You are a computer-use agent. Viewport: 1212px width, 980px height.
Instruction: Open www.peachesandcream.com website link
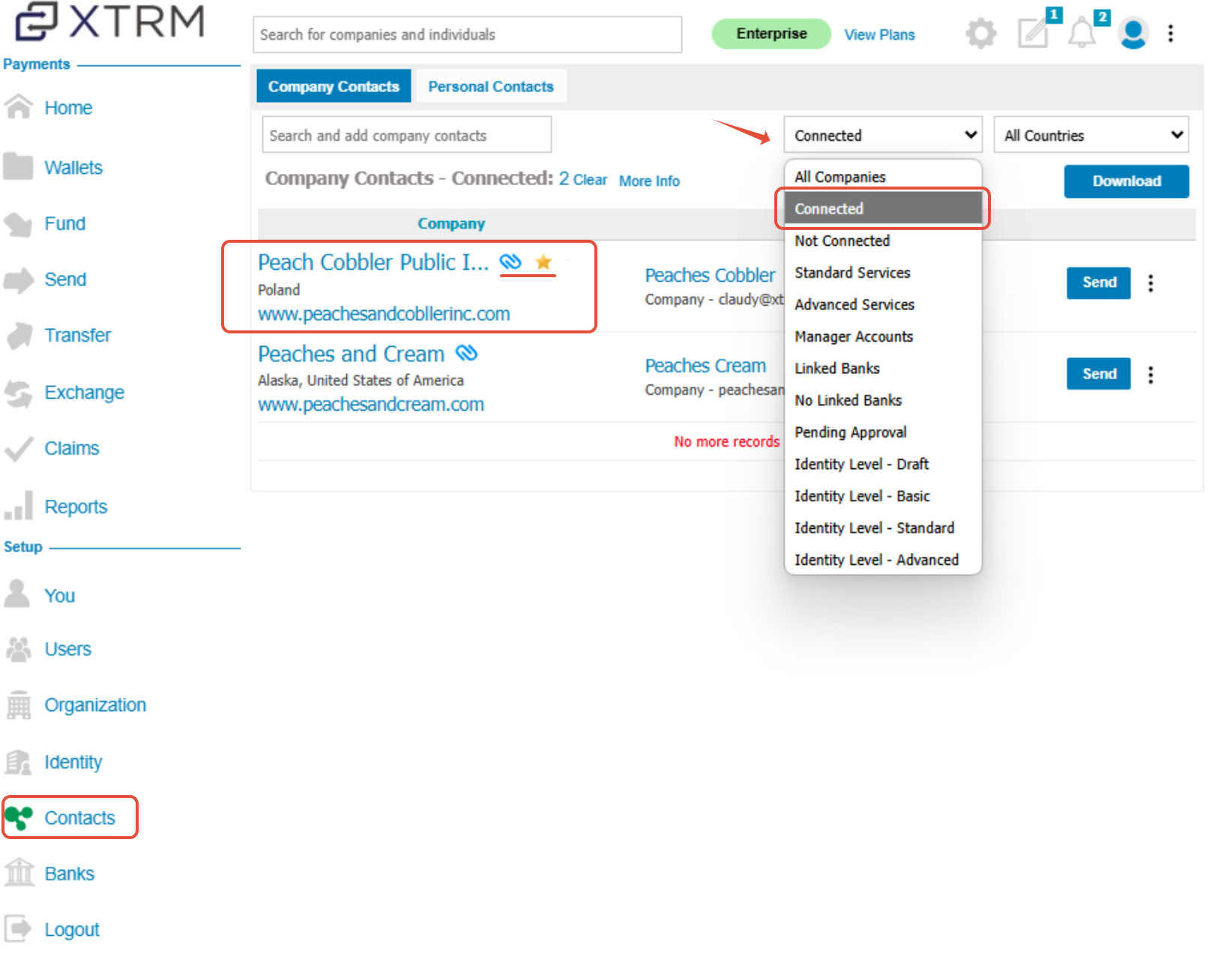tap(371, 404)
